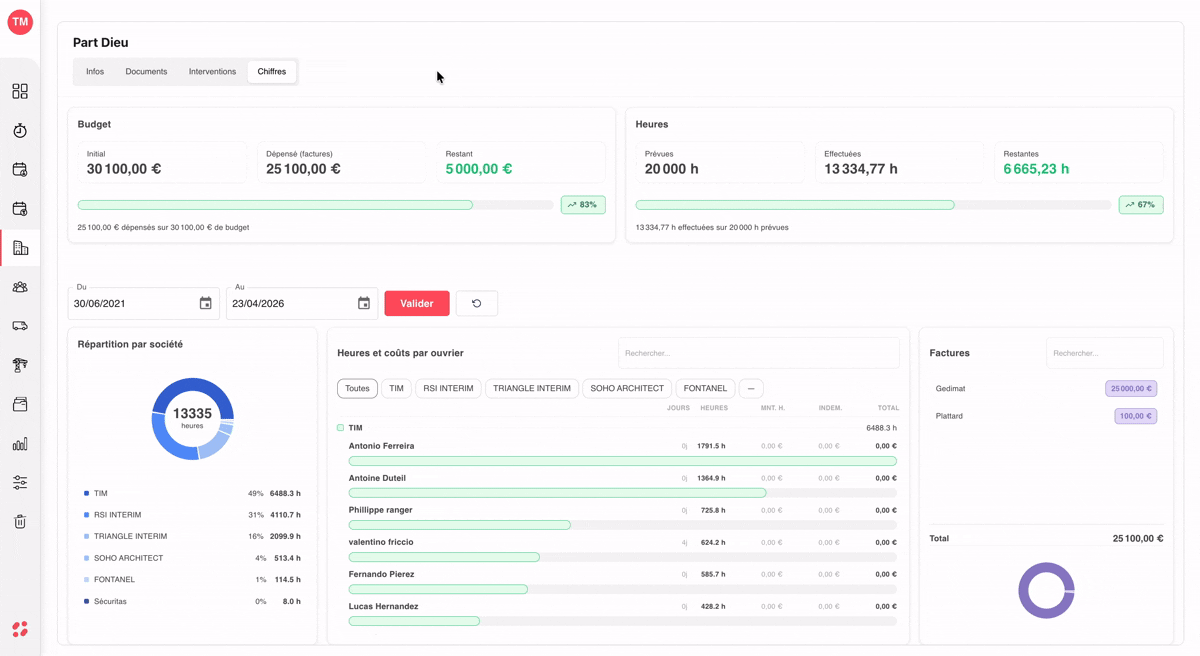Viewport: 1200px width, 656px height.
Task: Click the Valider button
Action: (x=417, y=303)
